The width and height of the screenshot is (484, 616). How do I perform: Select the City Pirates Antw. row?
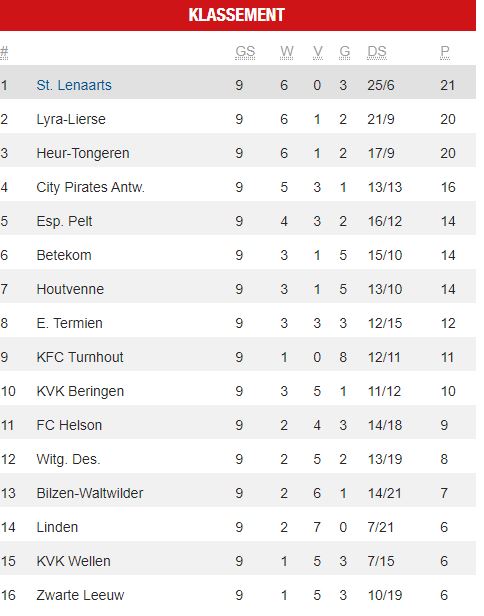pyautogui.click(x=238, y=187)
